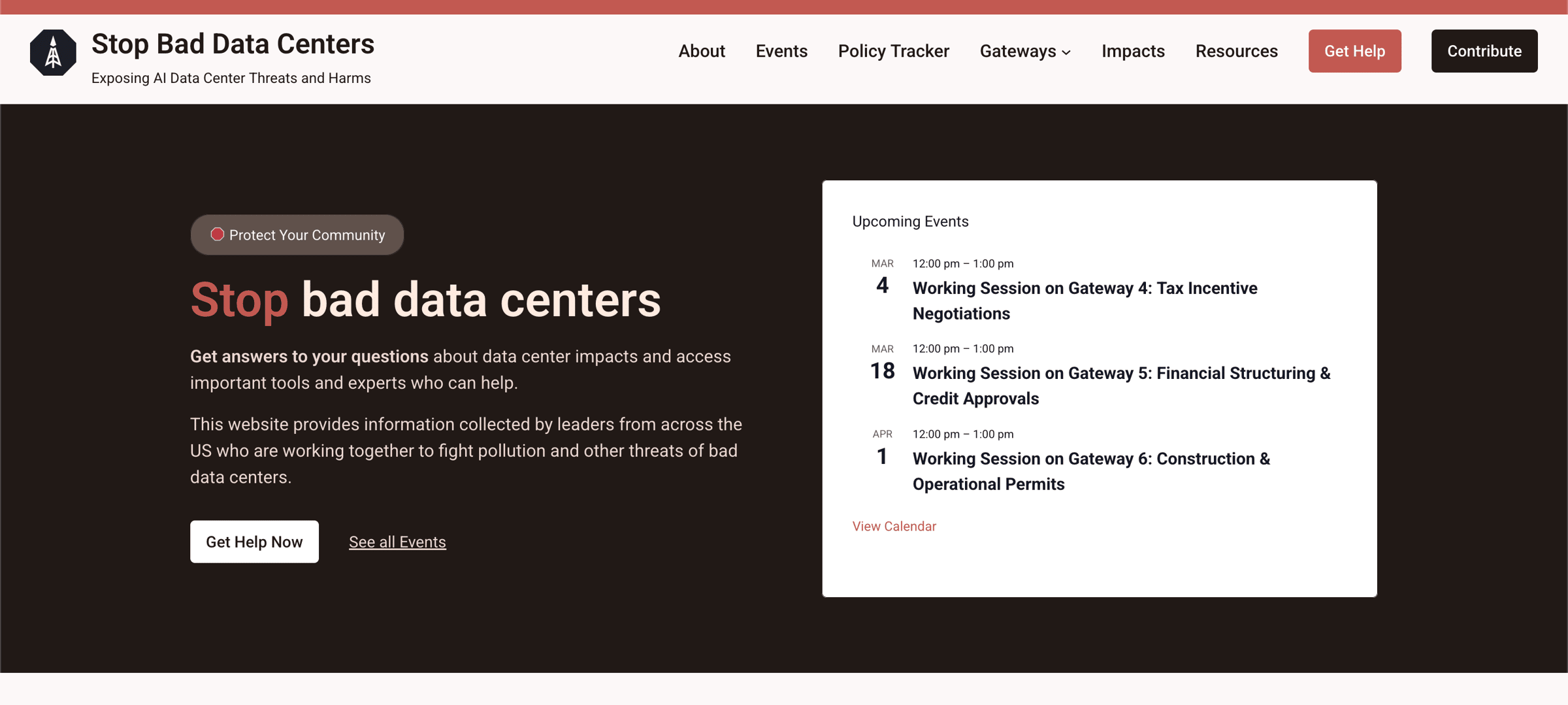1568x705 pixels.
Task: Click the red dot in Protect Your Community badge
Action: [x=217, y=235]
